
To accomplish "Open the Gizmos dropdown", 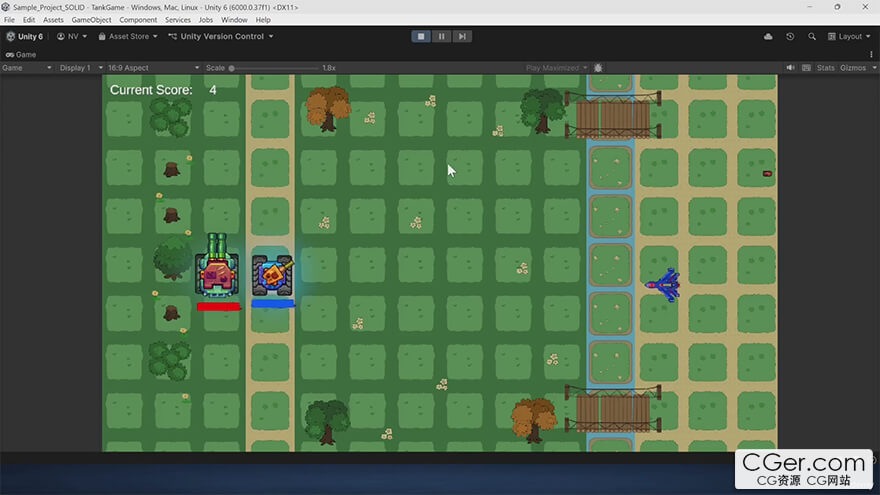I will tap(856, 68).
